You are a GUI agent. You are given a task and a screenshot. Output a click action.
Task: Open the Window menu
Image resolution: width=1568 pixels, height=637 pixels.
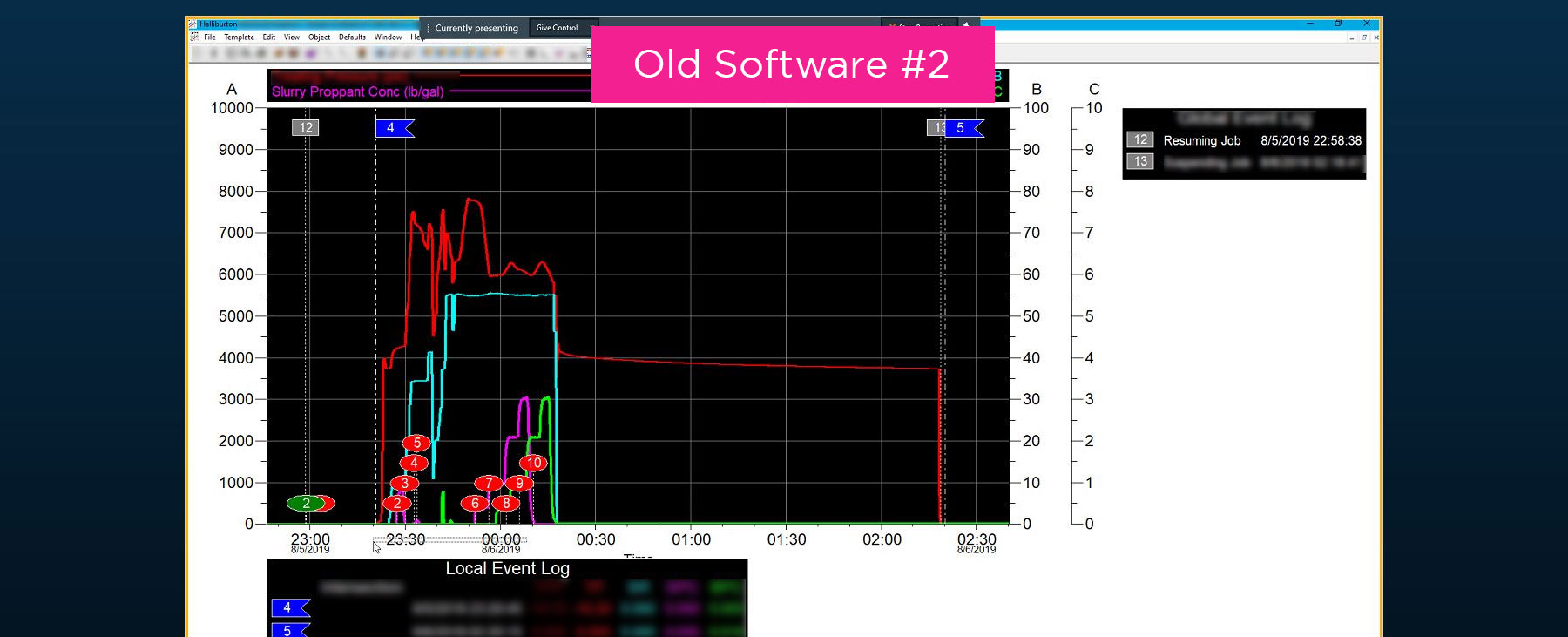tap(388, 37)
